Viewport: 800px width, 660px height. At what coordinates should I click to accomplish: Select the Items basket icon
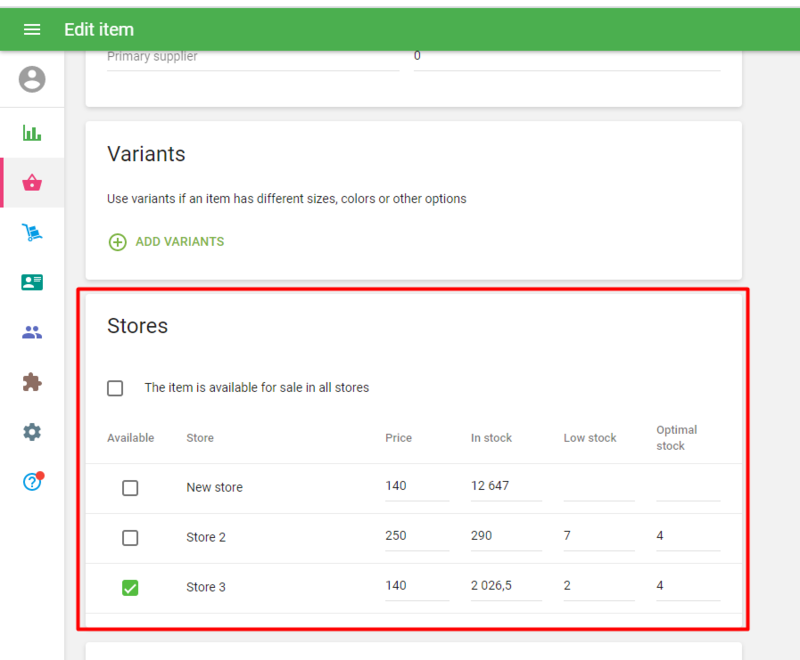coord(32,182)
